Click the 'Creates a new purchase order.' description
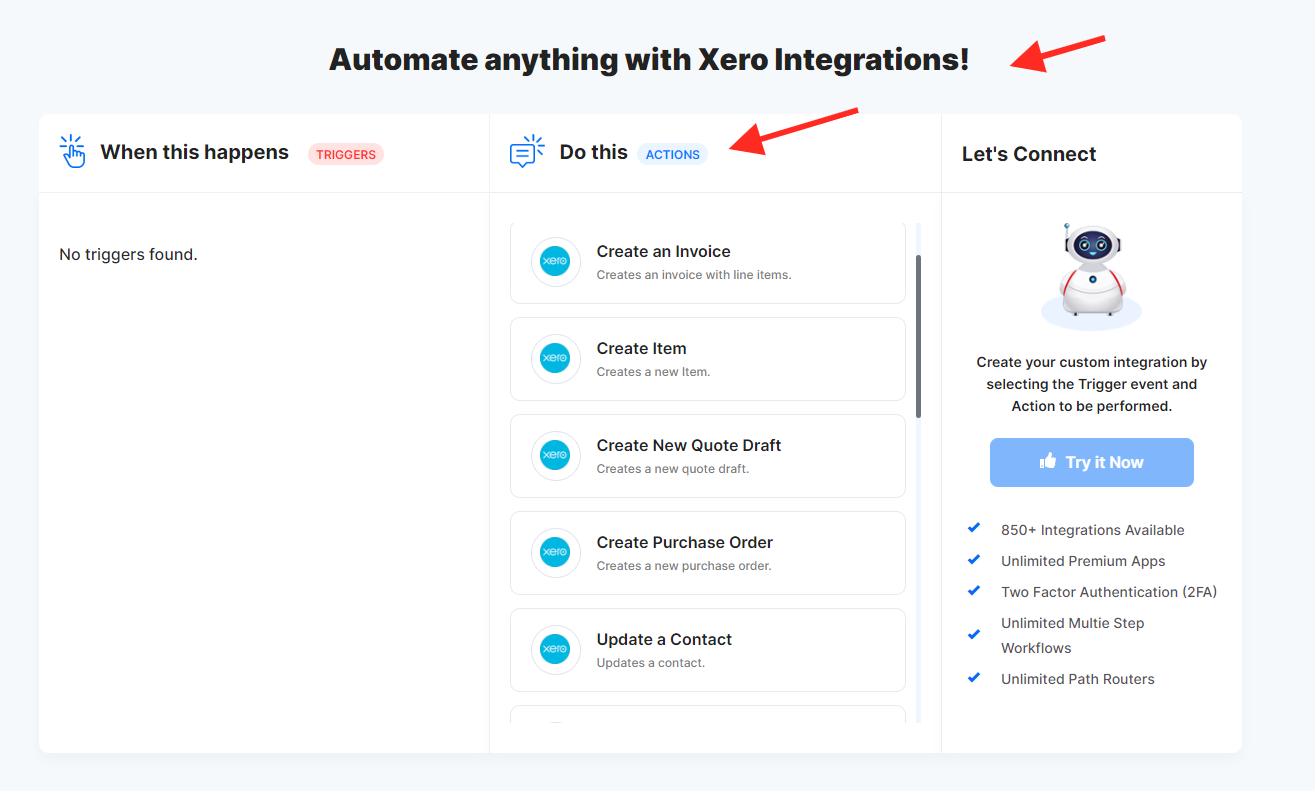The height and width of the screenshot is (791, 1315). [684, 566]
